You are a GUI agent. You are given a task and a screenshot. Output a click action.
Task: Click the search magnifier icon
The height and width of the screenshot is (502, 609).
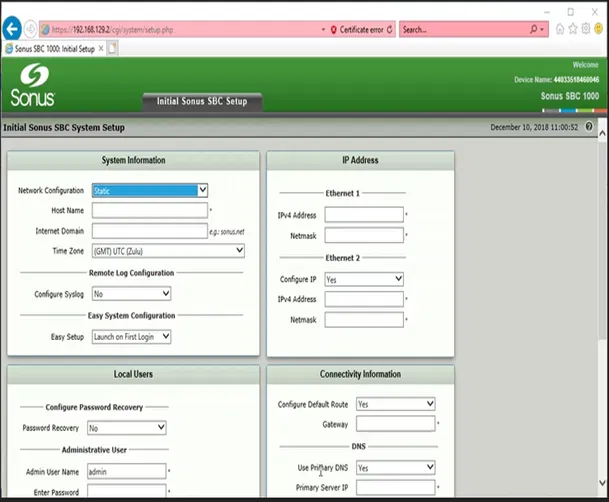[x=535, y=30]
